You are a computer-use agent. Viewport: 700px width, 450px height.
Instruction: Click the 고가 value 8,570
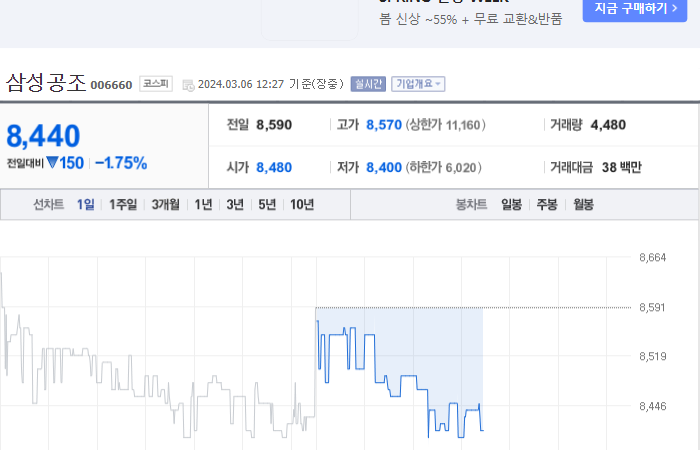384,125
